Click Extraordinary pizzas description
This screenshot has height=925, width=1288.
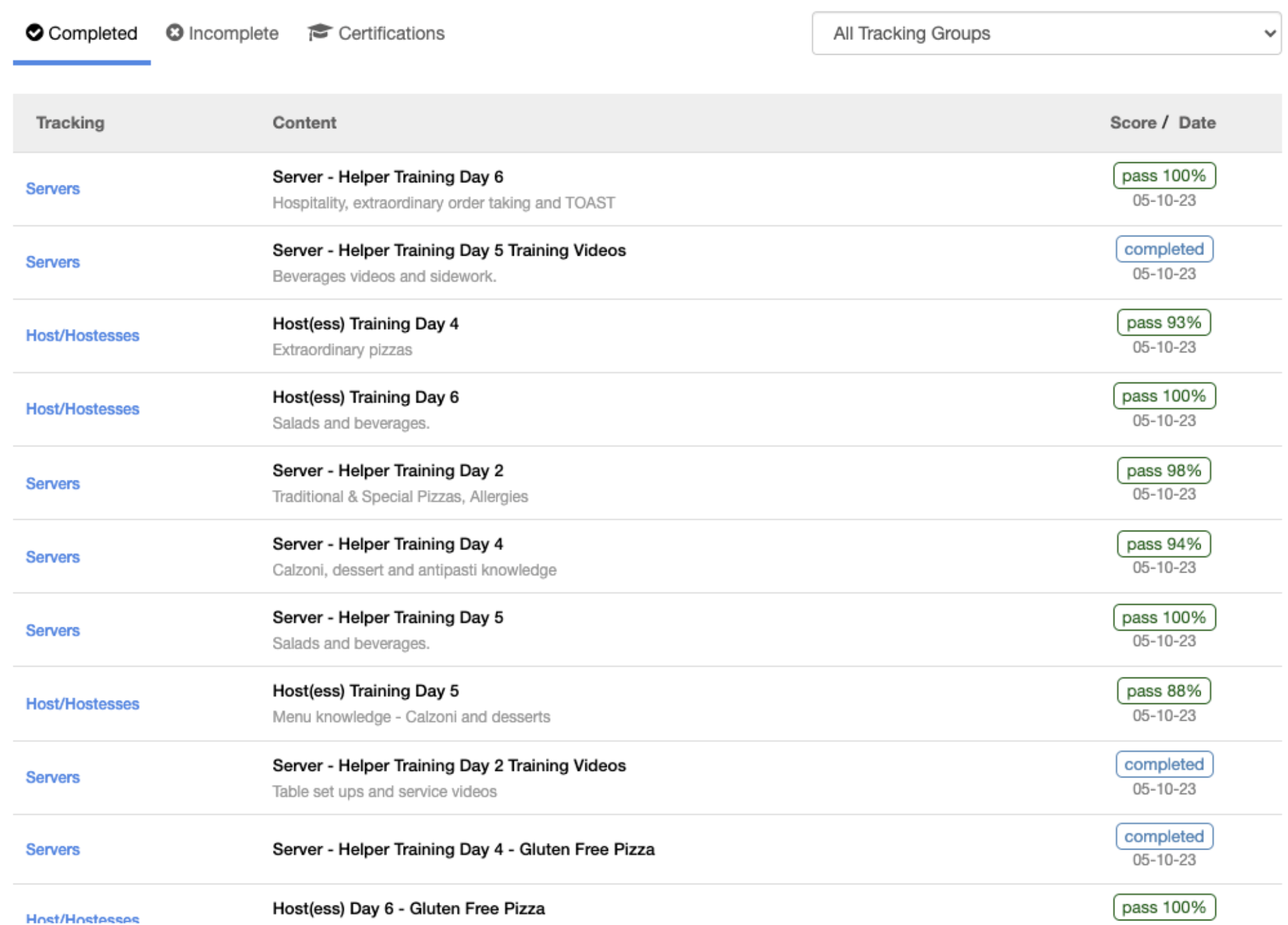[x=342, y=350]
